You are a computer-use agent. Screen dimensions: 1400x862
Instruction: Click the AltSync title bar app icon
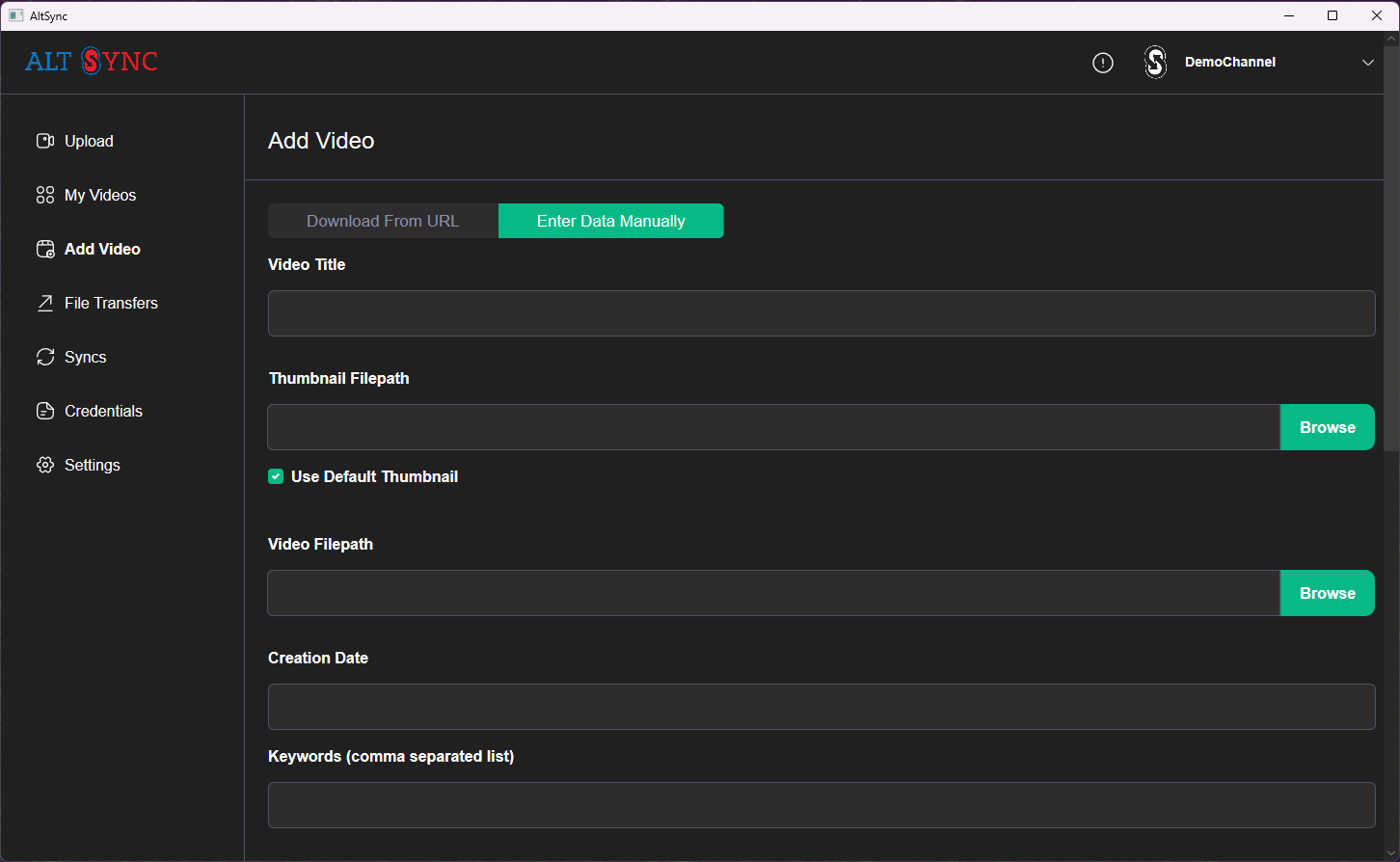(15, 15)
